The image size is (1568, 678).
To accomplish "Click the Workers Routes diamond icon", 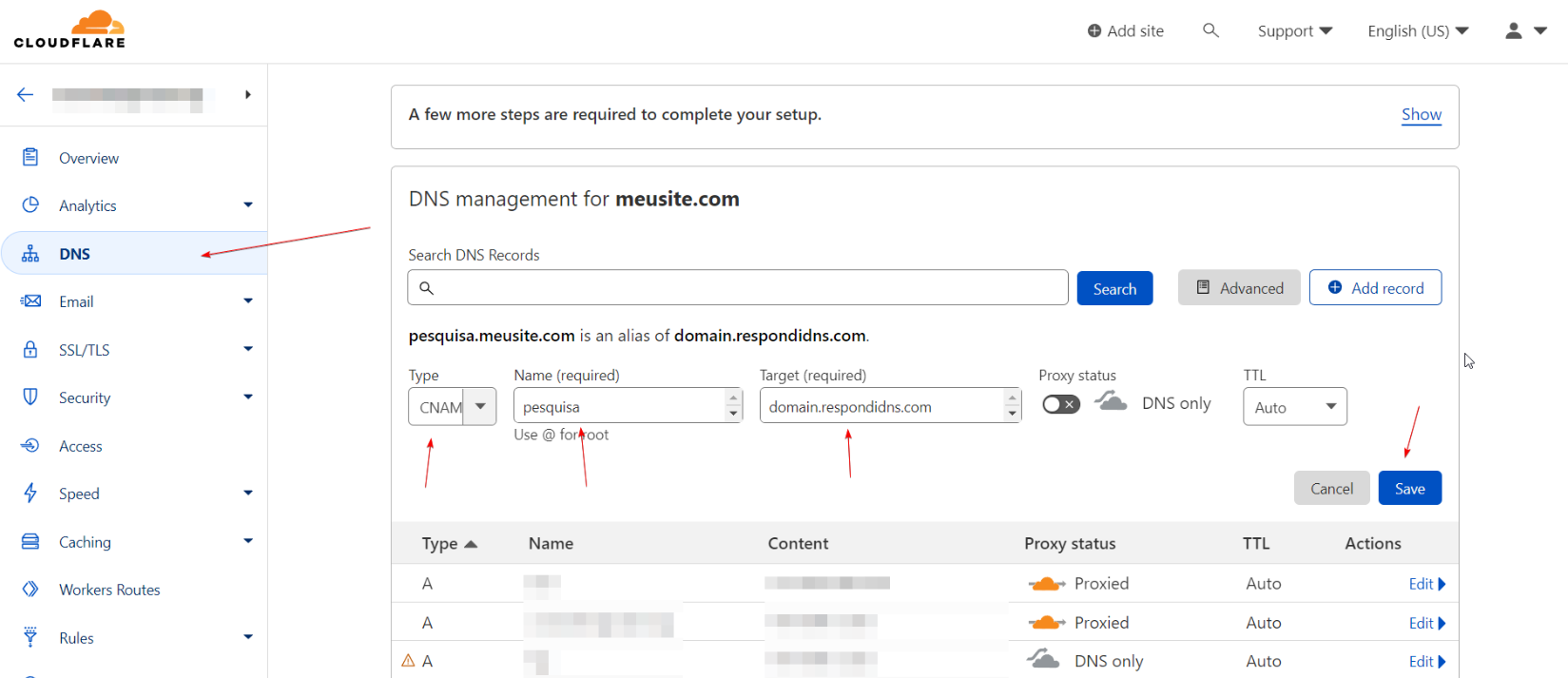I will point(30,589).
